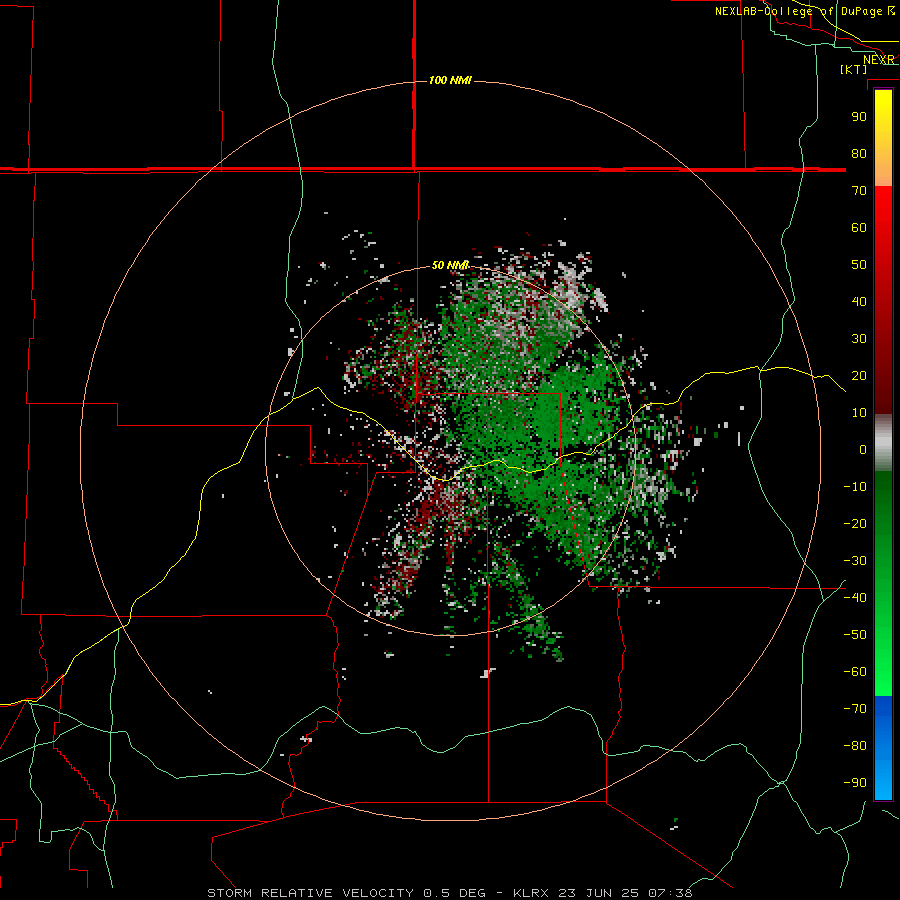Click the 10 value on the velocity scale
The width and height of the screenshot is (900, 900).
pyautogui.click(x=859, y=413)
